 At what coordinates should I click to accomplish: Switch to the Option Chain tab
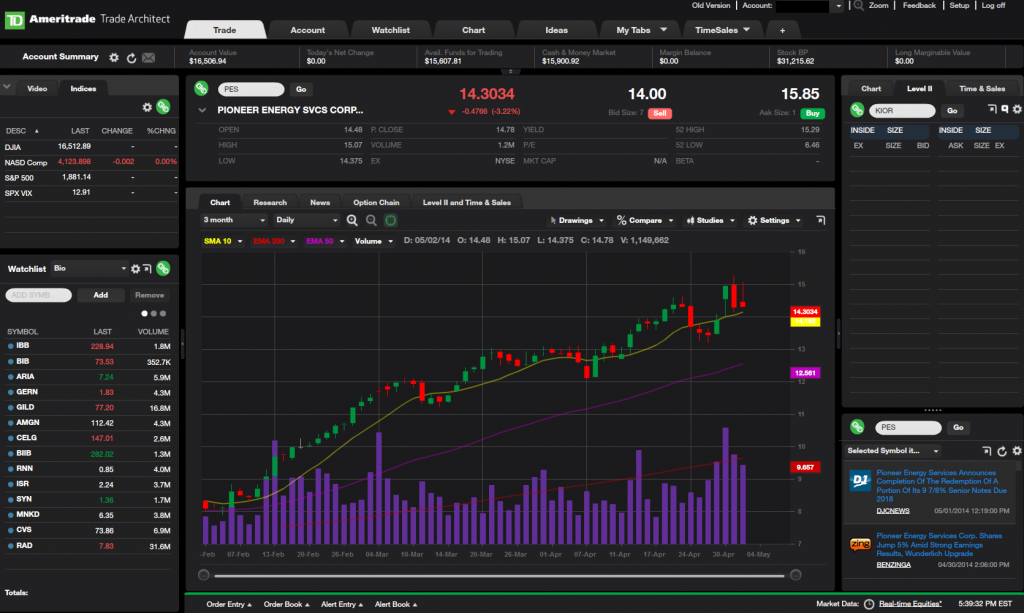click(x=376, y=202)
